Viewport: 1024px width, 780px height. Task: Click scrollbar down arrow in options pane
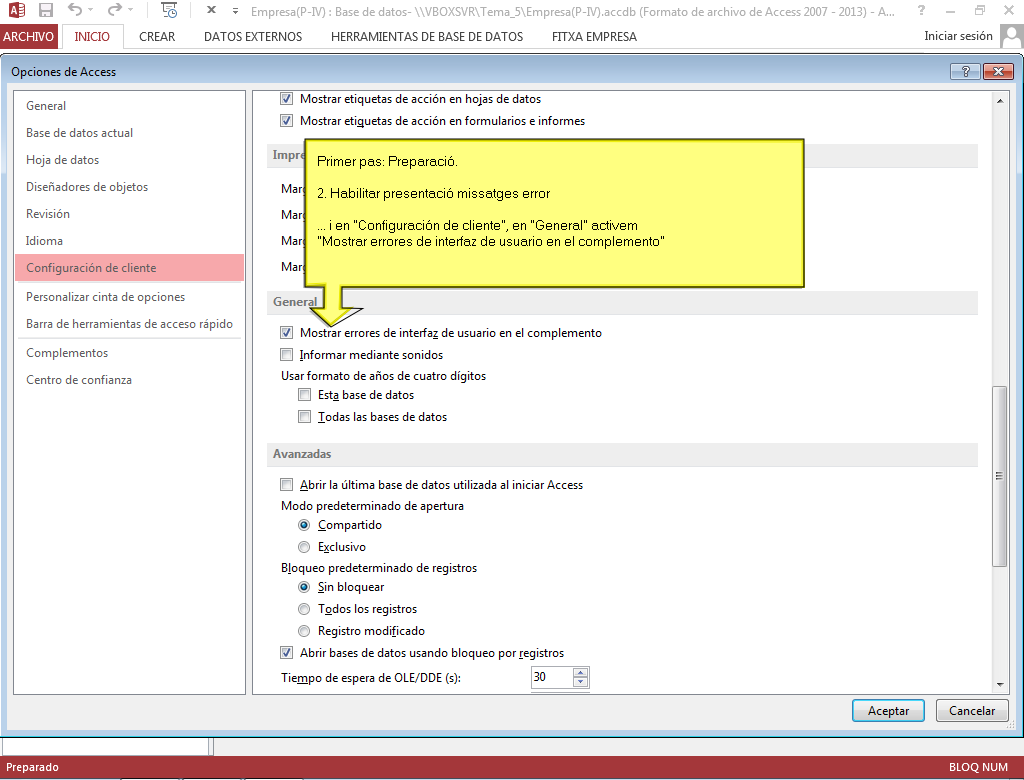[x=999, y=685]
